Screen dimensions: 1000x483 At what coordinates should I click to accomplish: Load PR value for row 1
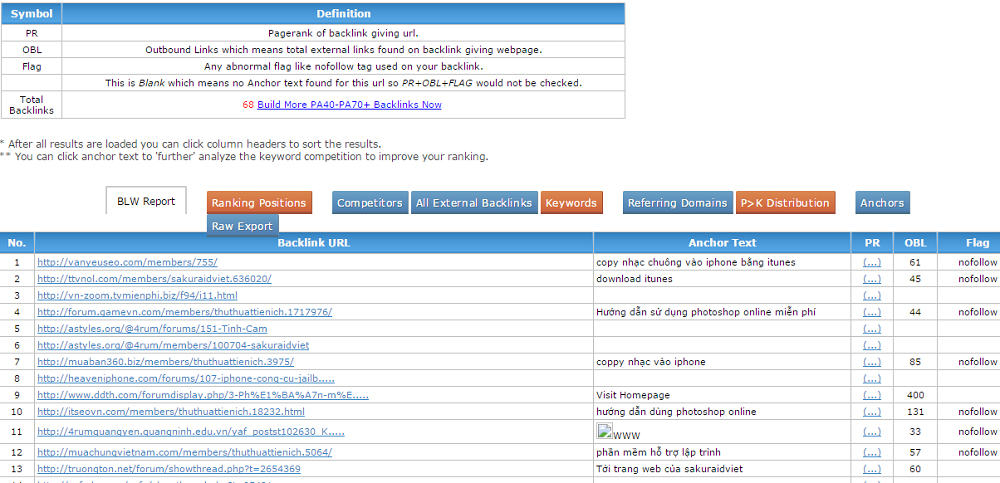872,262
